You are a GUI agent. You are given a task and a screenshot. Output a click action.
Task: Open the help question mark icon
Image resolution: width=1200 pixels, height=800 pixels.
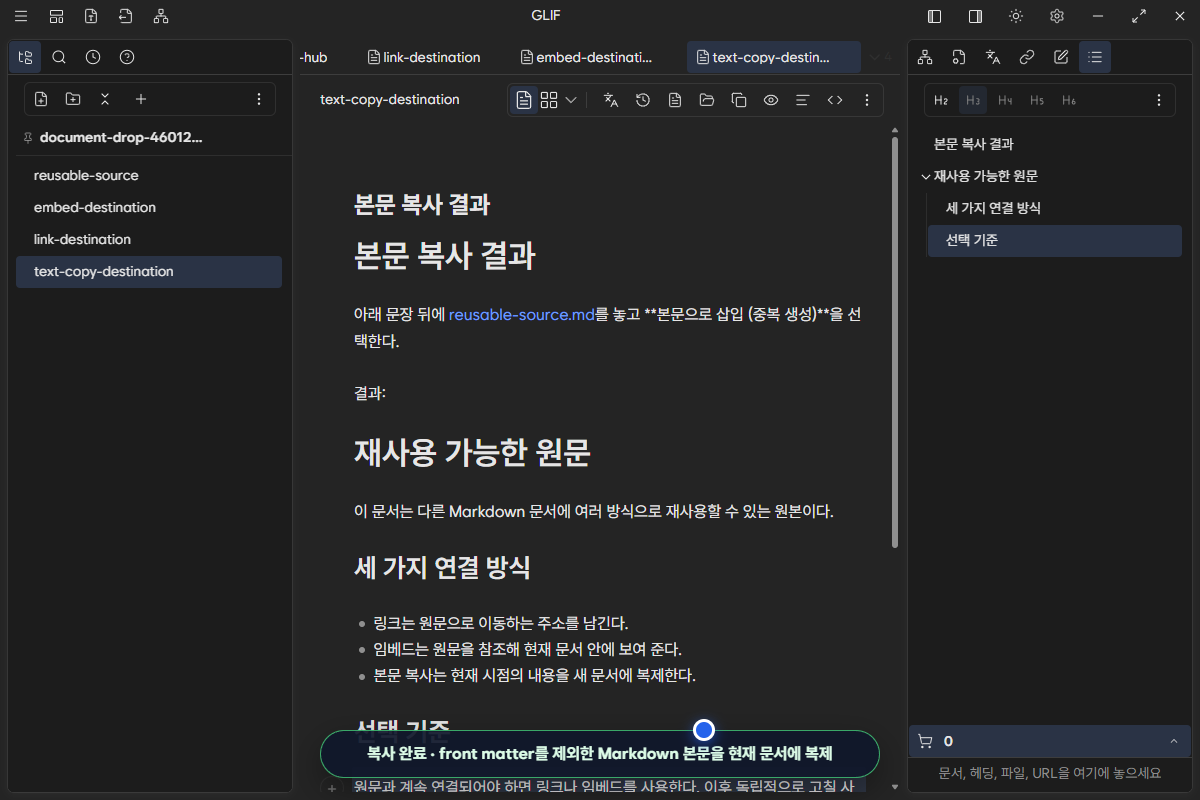coord(127,57)
